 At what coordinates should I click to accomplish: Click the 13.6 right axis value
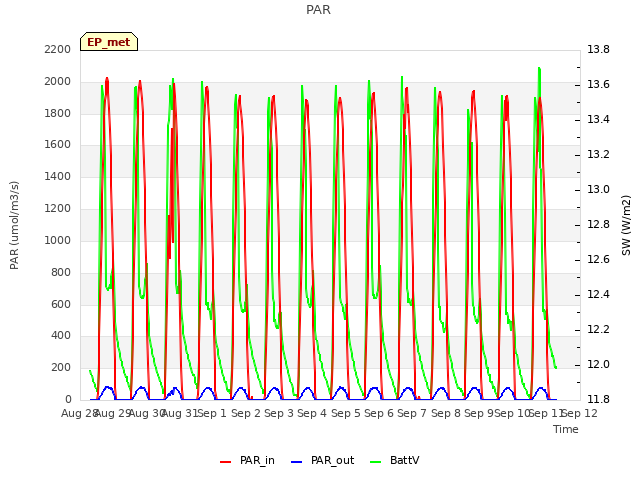coord(598,84)
